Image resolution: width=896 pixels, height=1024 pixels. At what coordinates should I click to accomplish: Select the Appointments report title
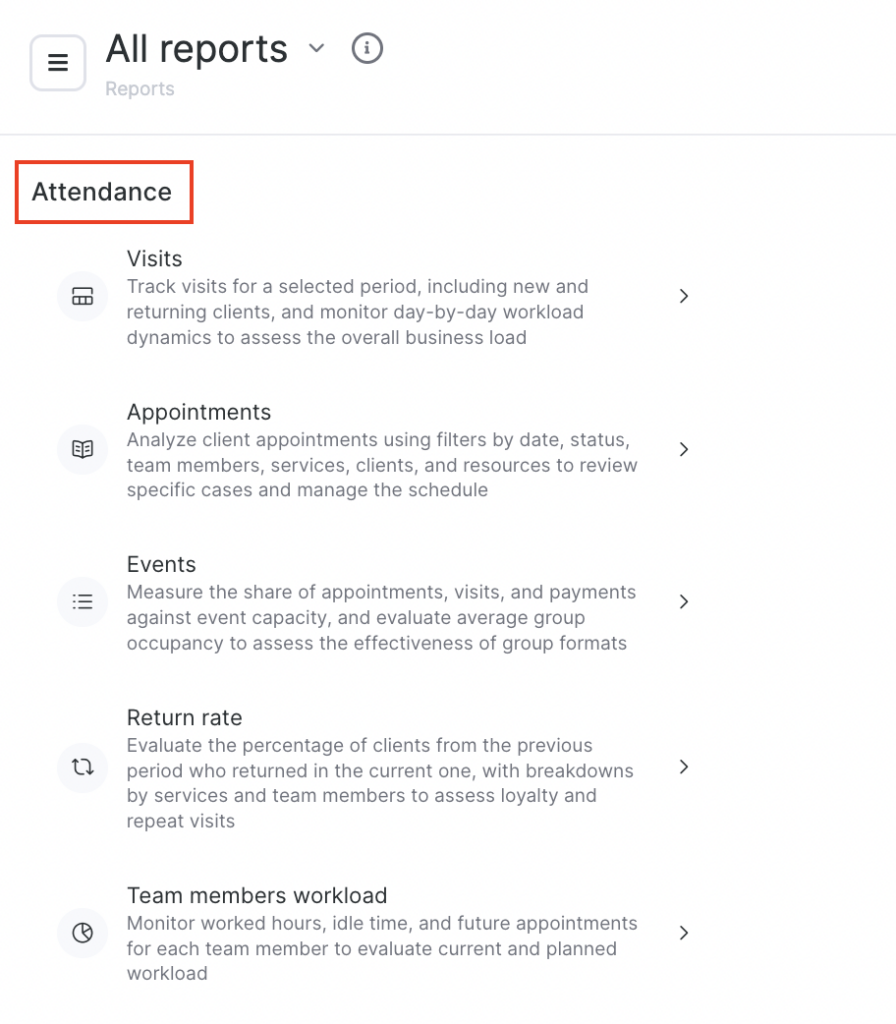point(198,412)
